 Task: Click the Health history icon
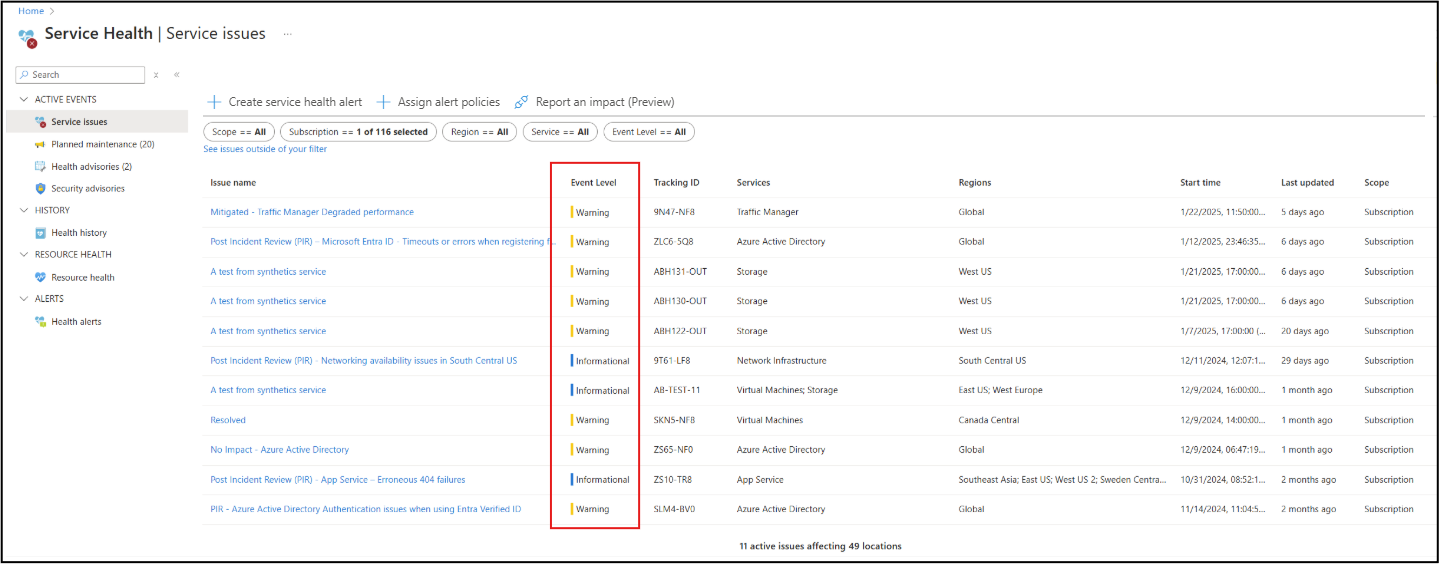point(40,233)
